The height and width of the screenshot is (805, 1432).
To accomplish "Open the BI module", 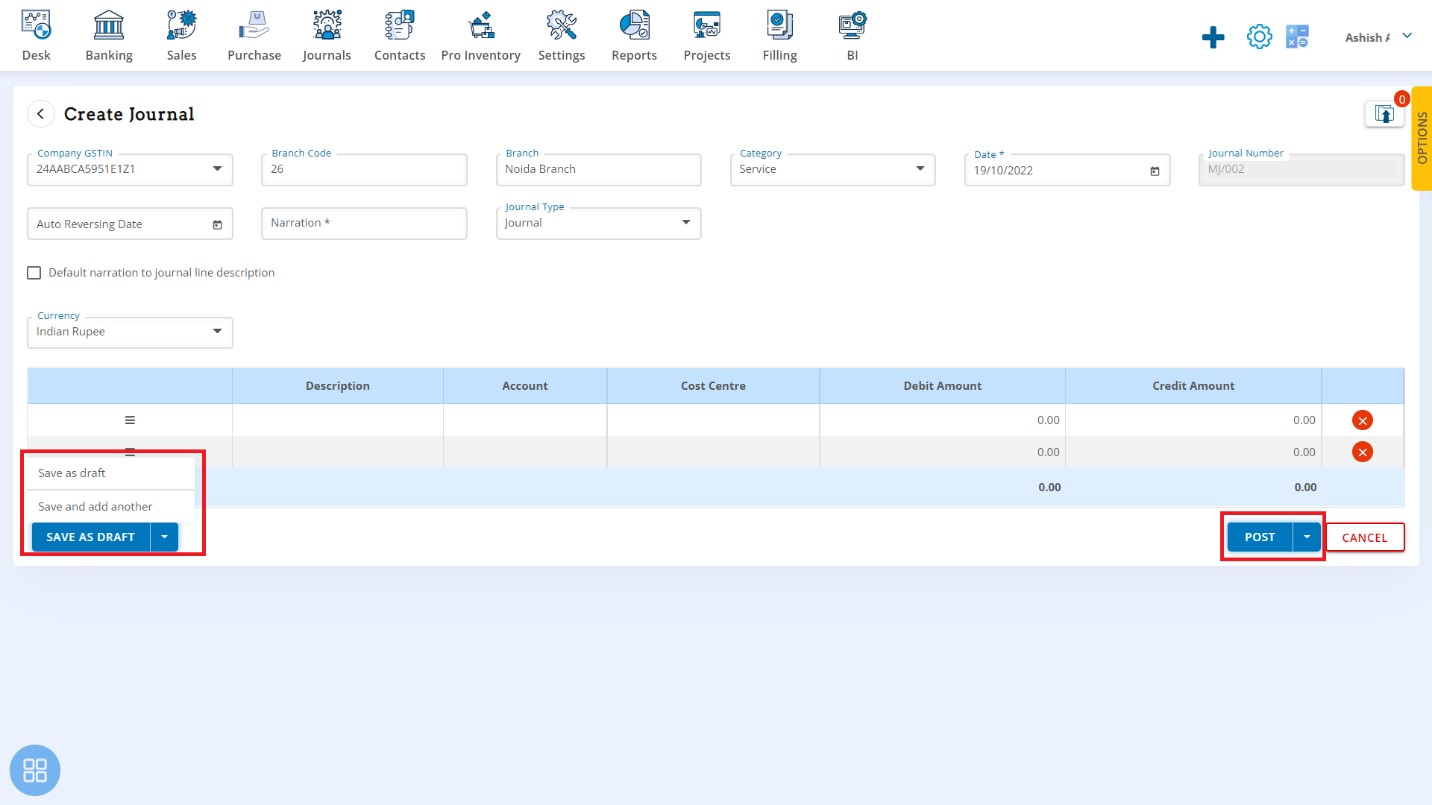I will (852, 36).
